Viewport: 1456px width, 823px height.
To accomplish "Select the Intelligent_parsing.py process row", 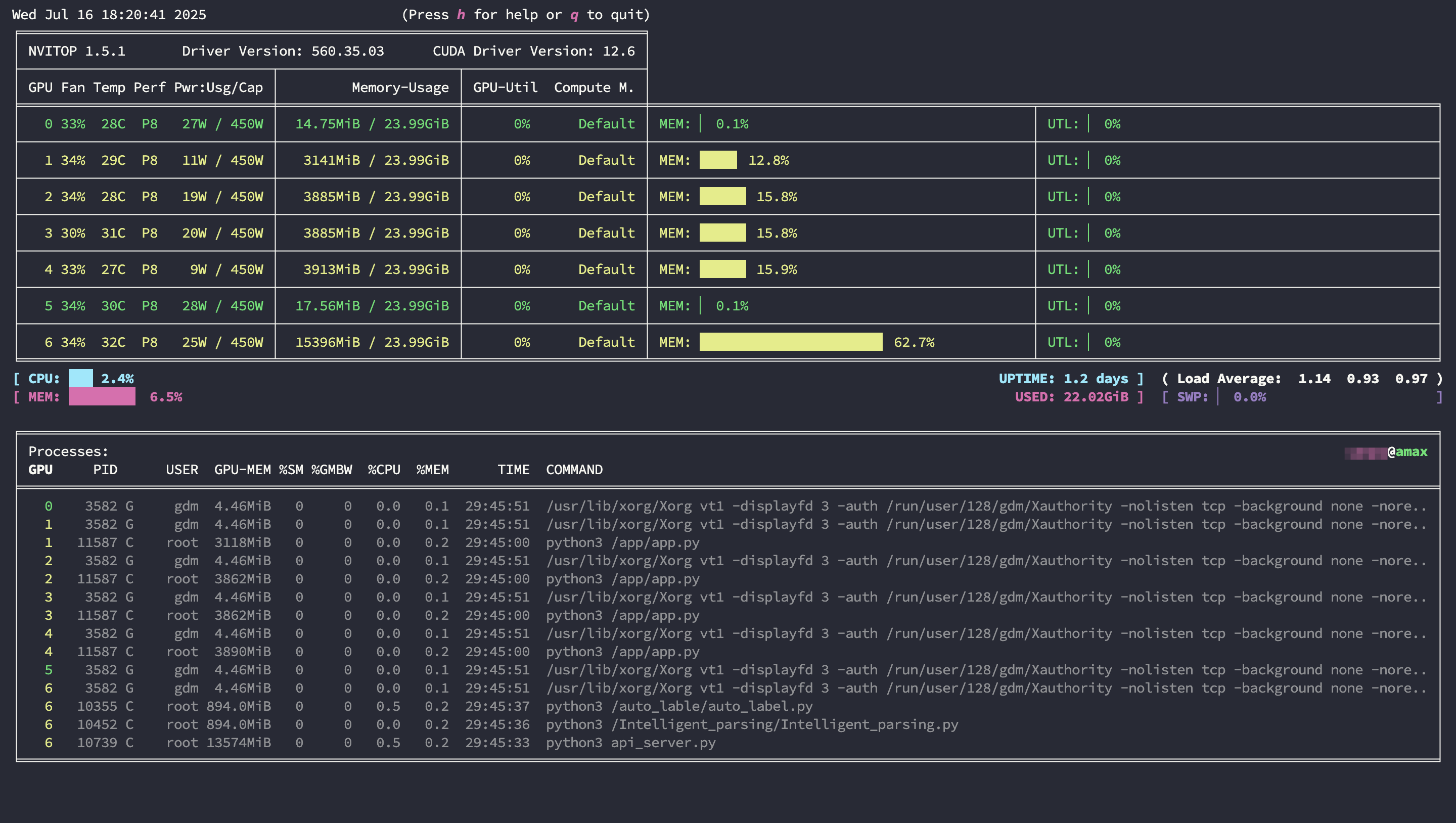I will click(x=752, y=724).
